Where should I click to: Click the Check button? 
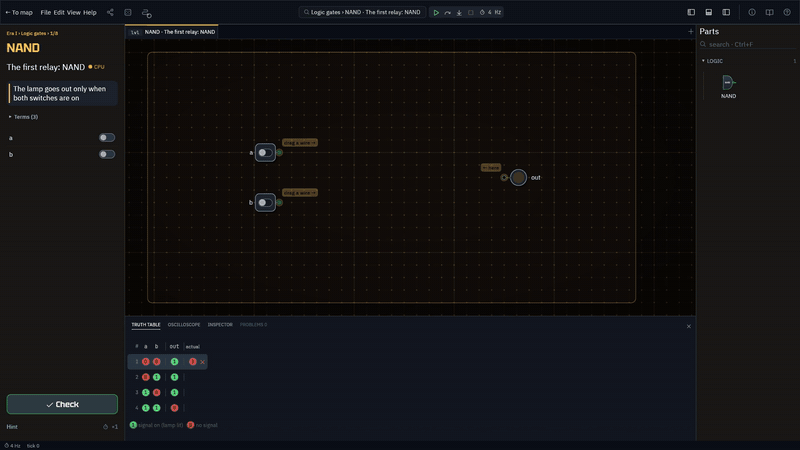(x=62, y=404)
